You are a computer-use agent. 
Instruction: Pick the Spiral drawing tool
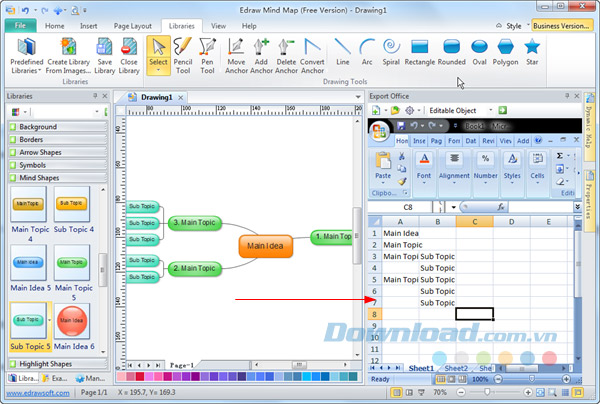click(391, 52)
